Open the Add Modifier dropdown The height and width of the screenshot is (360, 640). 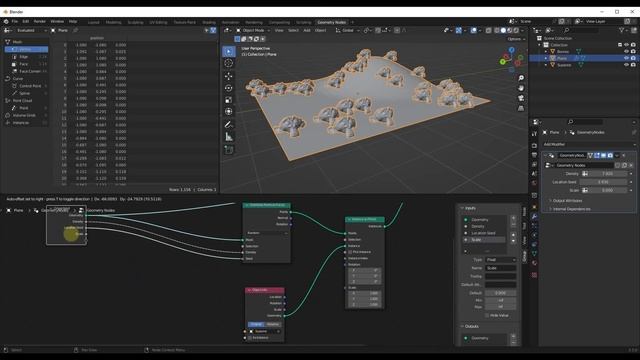pyautogui.click(x=589, y=144)
